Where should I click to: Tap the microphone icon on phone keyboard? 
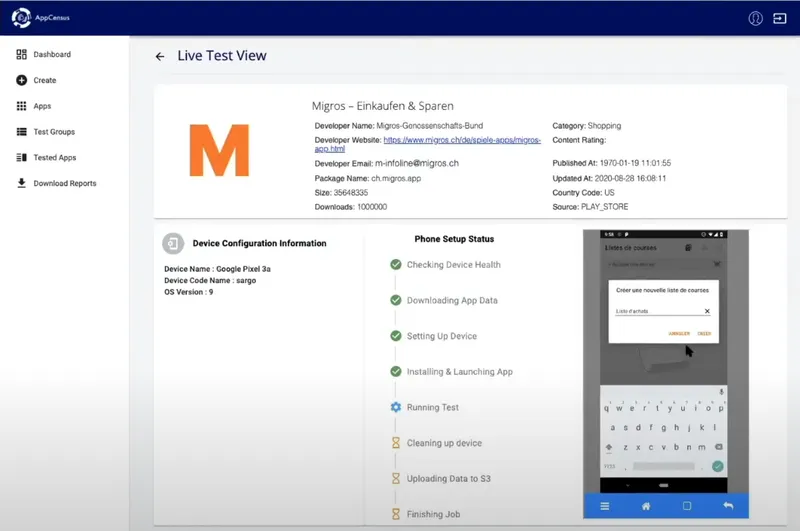[721, 392]
